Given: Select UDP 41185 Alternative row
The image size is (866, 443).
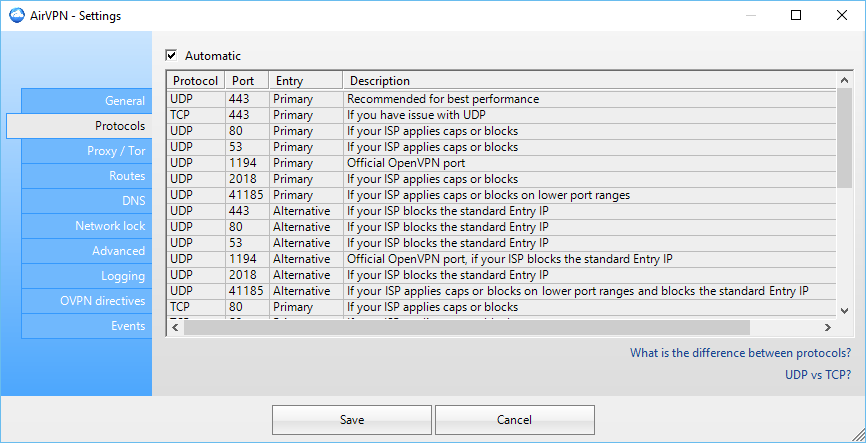Looking at the screenshot, I should (x=502, y=291).
